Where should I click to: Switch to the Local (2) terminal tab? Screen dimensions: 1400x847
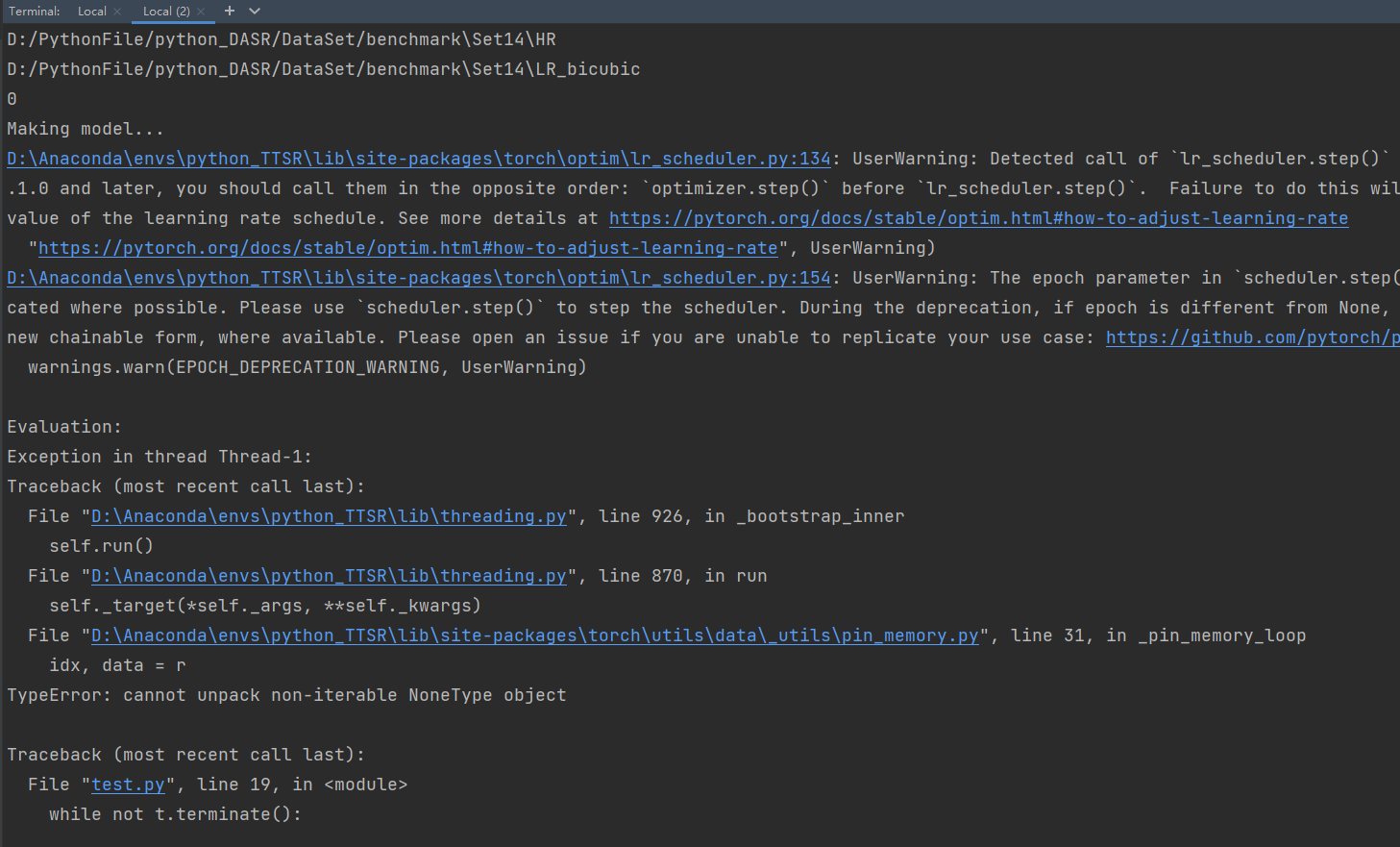[166, 11]
